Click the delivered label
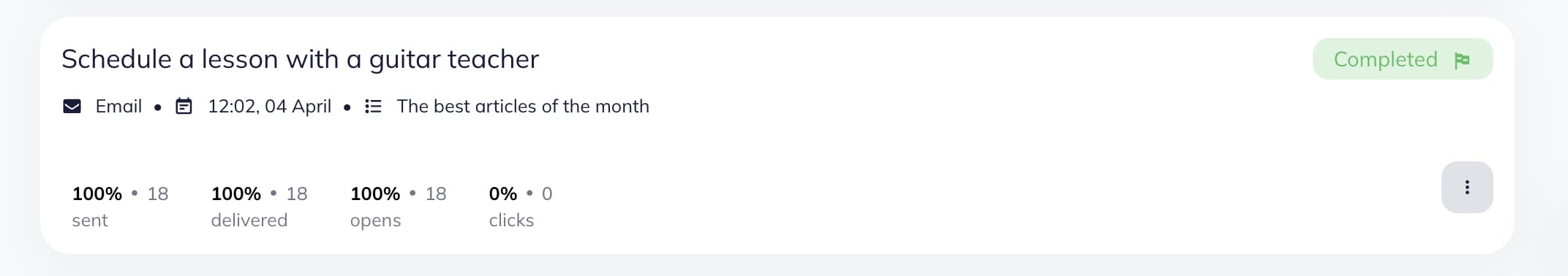 (x=249, y=221)
